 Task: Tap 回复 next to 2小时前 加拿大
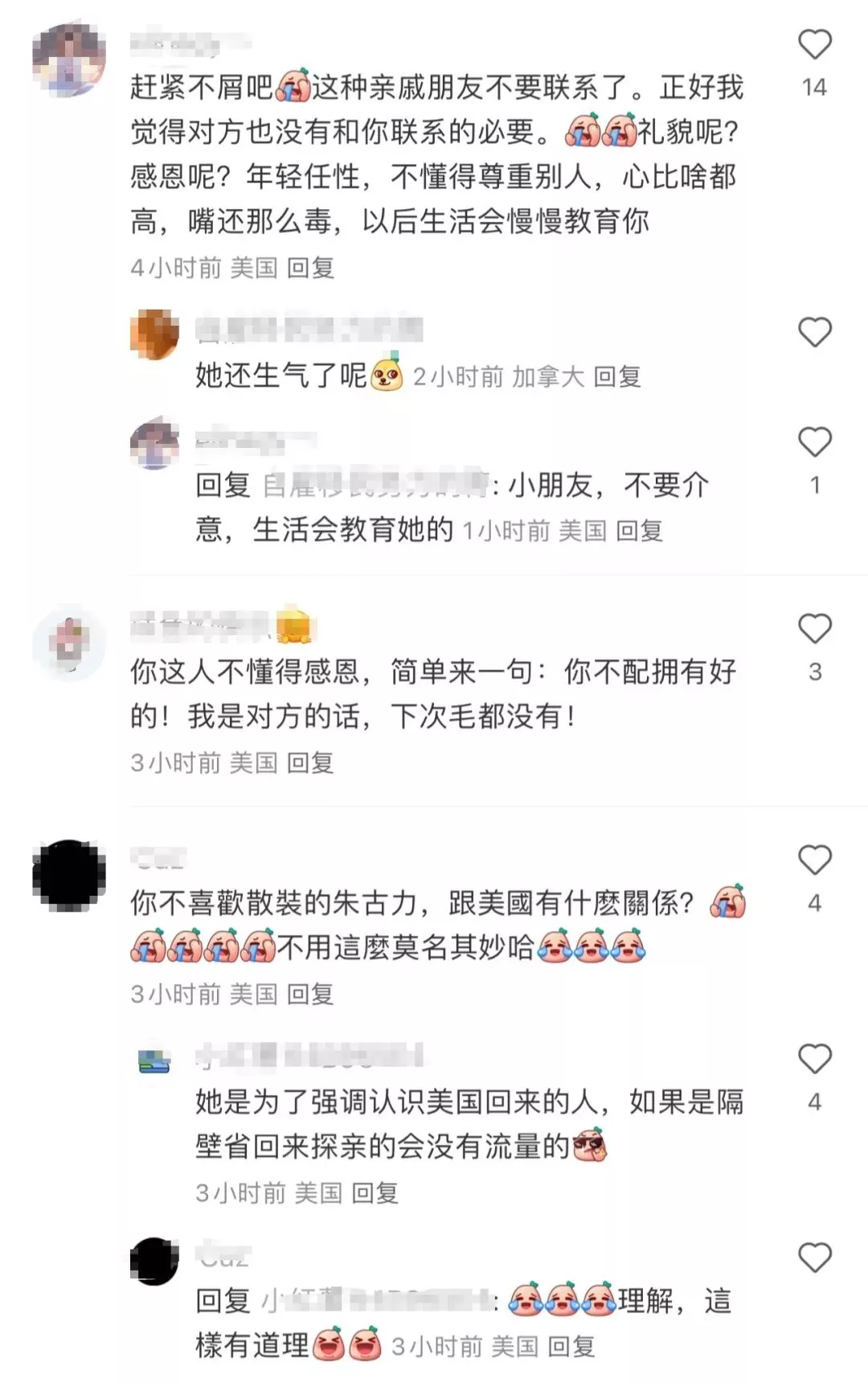[617, 376]
